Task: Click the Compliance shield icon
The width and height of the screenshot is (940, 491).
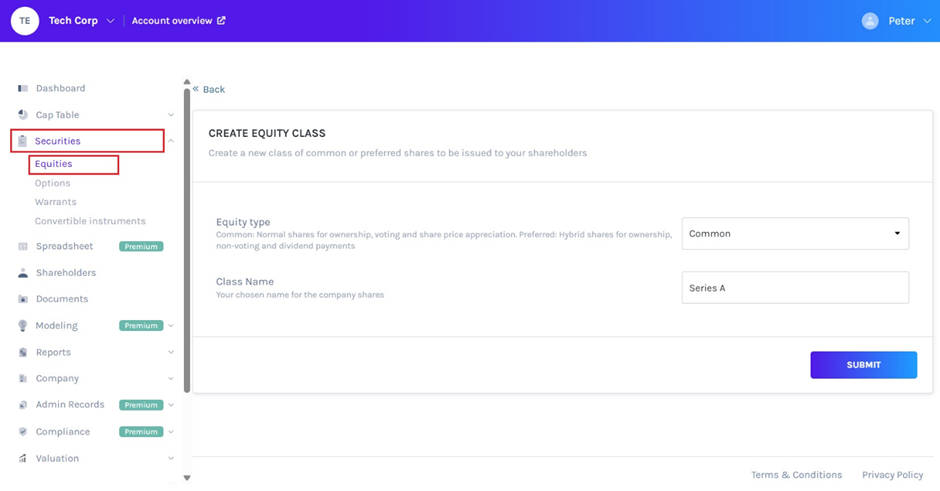Action: (x=23, y=432)
